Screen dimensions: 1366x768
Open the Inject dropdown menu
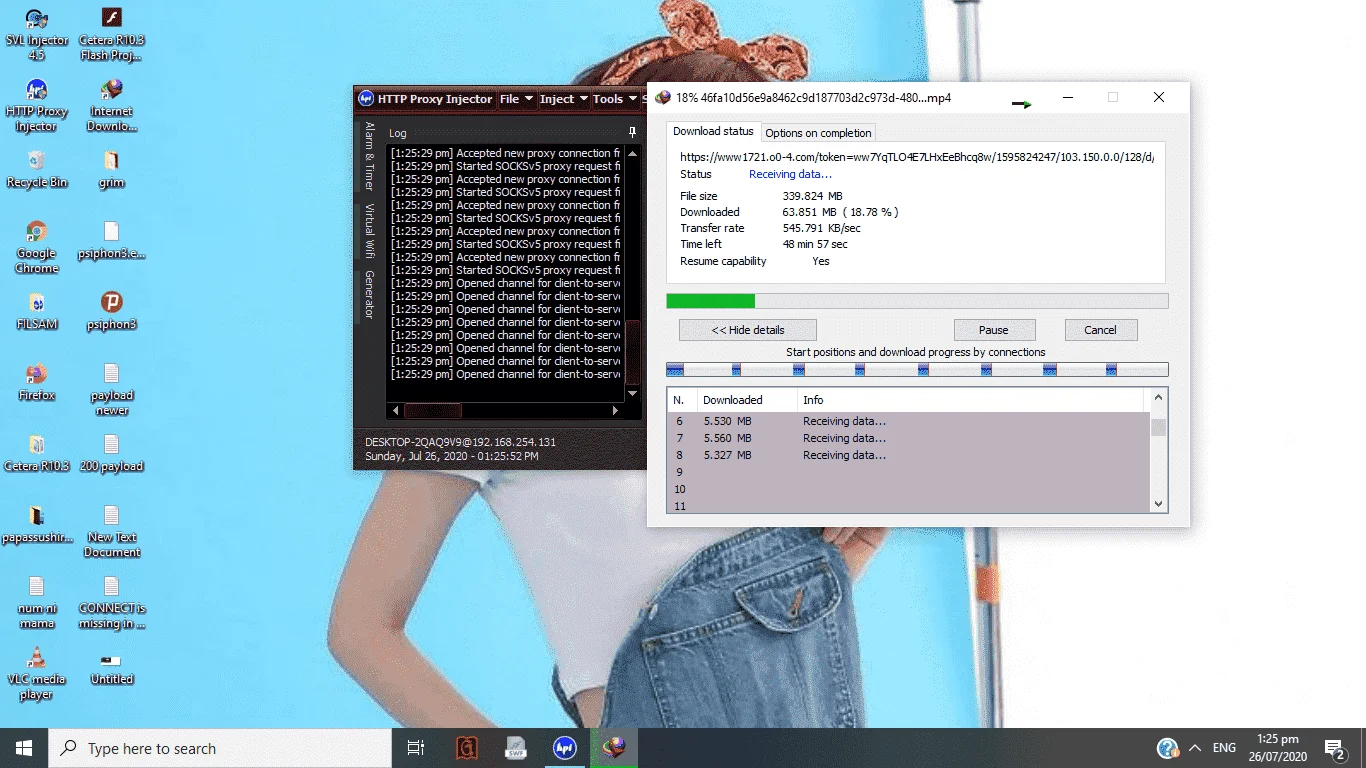pyautogui.click(x=564, y=99)
